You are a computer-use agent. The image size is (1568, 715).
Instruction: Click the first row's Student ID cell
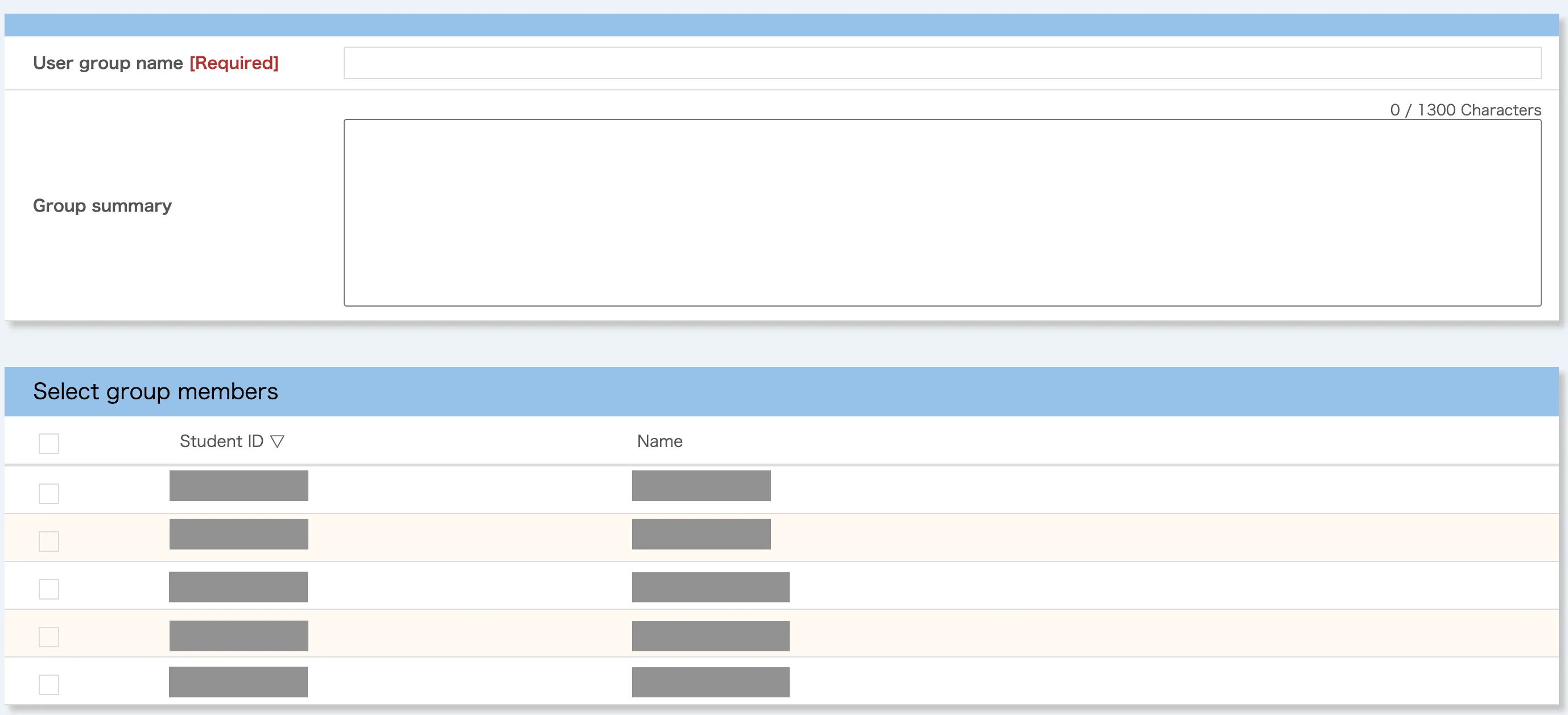pyautogui.click(x=238, y=486)
